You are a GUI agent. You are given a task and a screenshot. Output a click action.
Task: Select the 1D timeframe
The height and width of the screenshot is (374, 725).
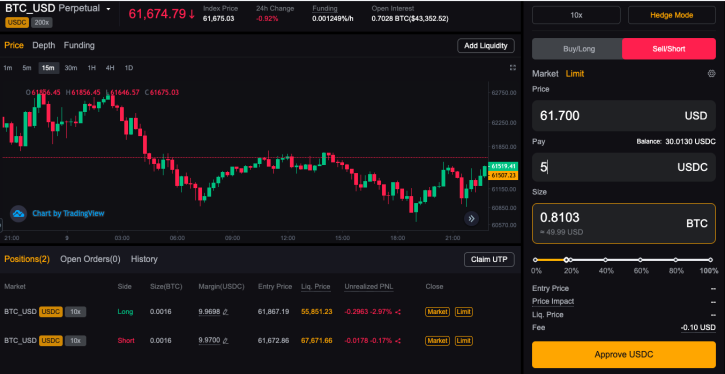pos(129,68)
